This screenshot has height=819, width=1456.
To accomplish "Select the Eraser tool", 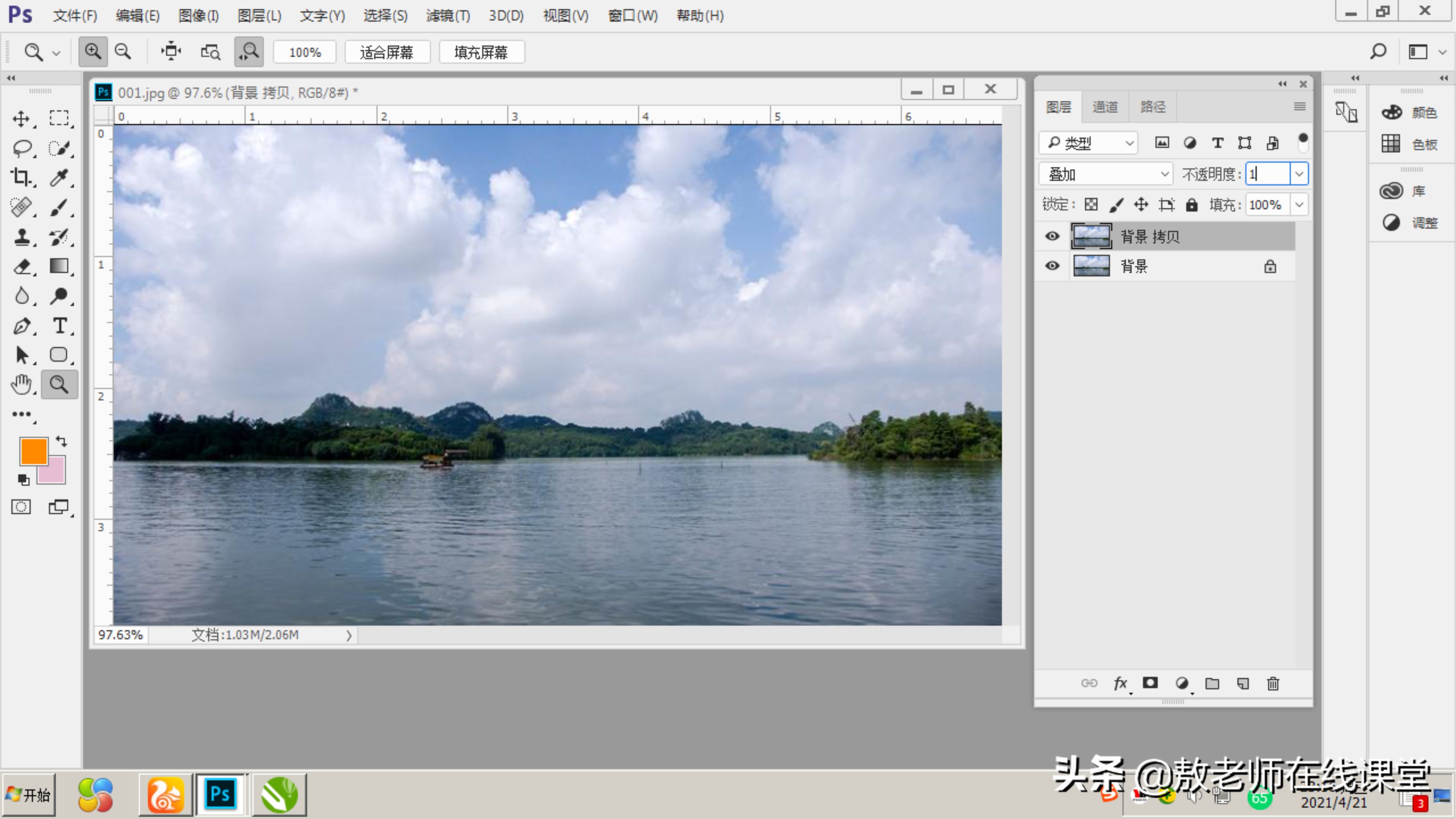I will coord(22,266).
